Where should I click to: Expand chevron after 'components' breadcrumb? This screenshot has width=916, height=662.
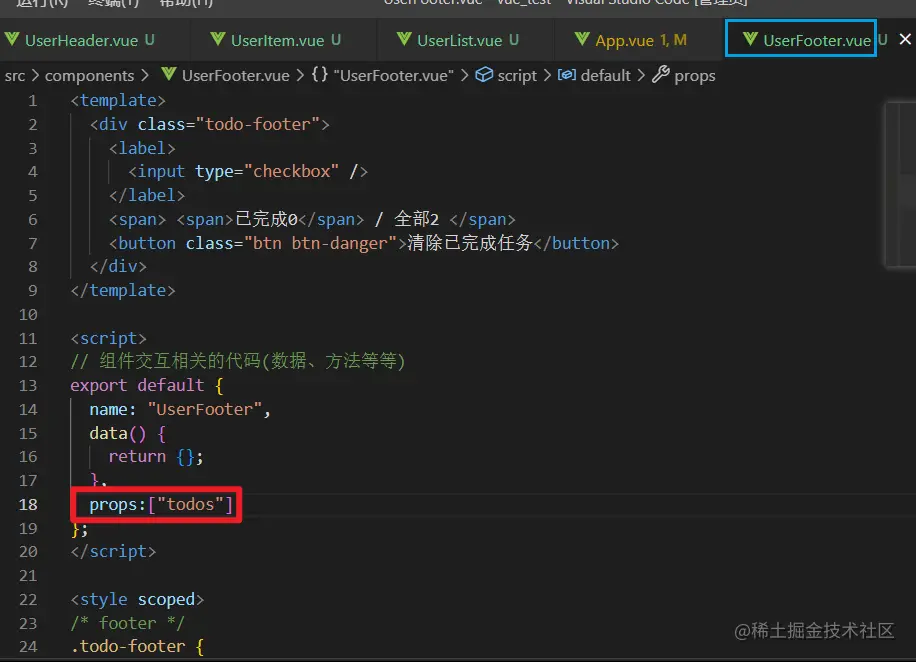(145, 76)
